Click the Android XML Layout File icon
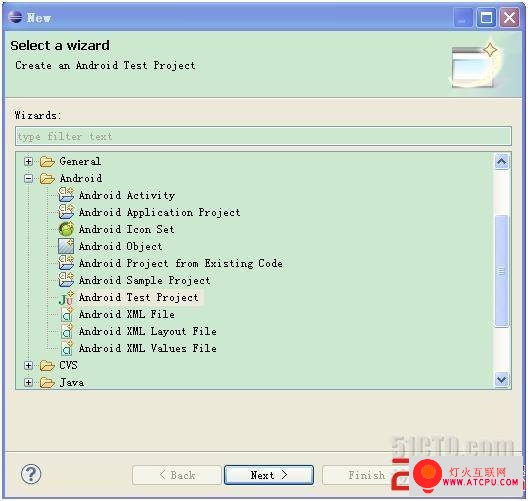 click(67, 331)
